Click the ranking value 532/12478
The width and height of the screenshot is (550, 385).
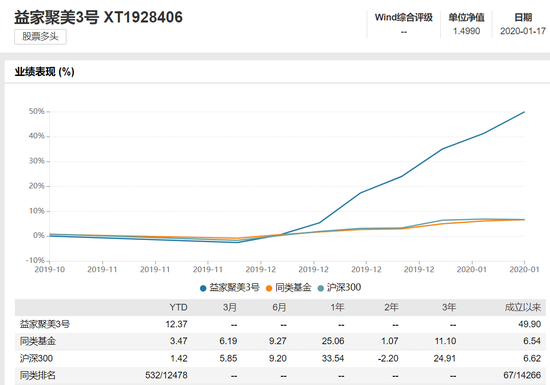point(166,375)
